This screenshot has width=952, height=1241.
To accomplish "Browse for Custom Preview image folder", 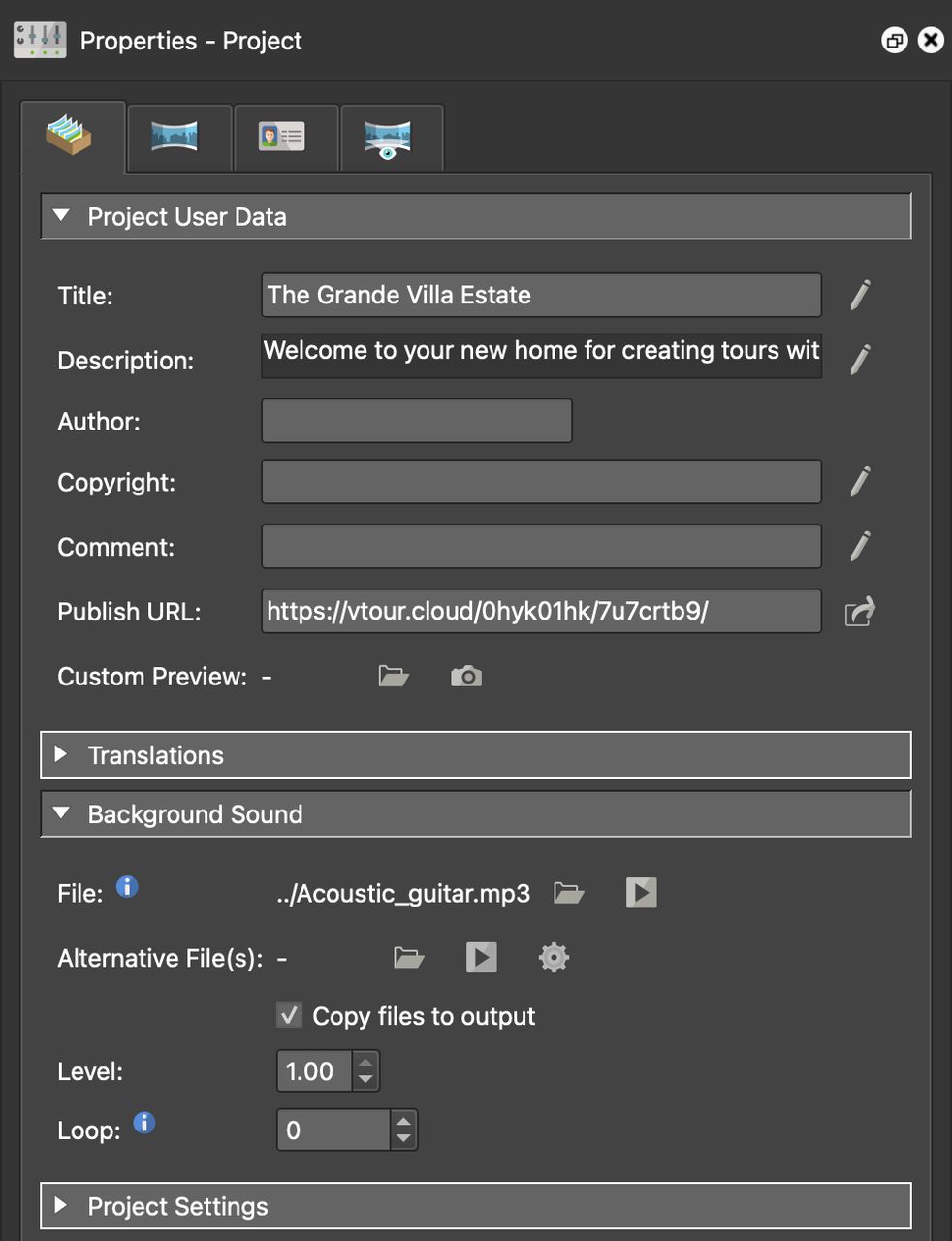I will [394, 676].
